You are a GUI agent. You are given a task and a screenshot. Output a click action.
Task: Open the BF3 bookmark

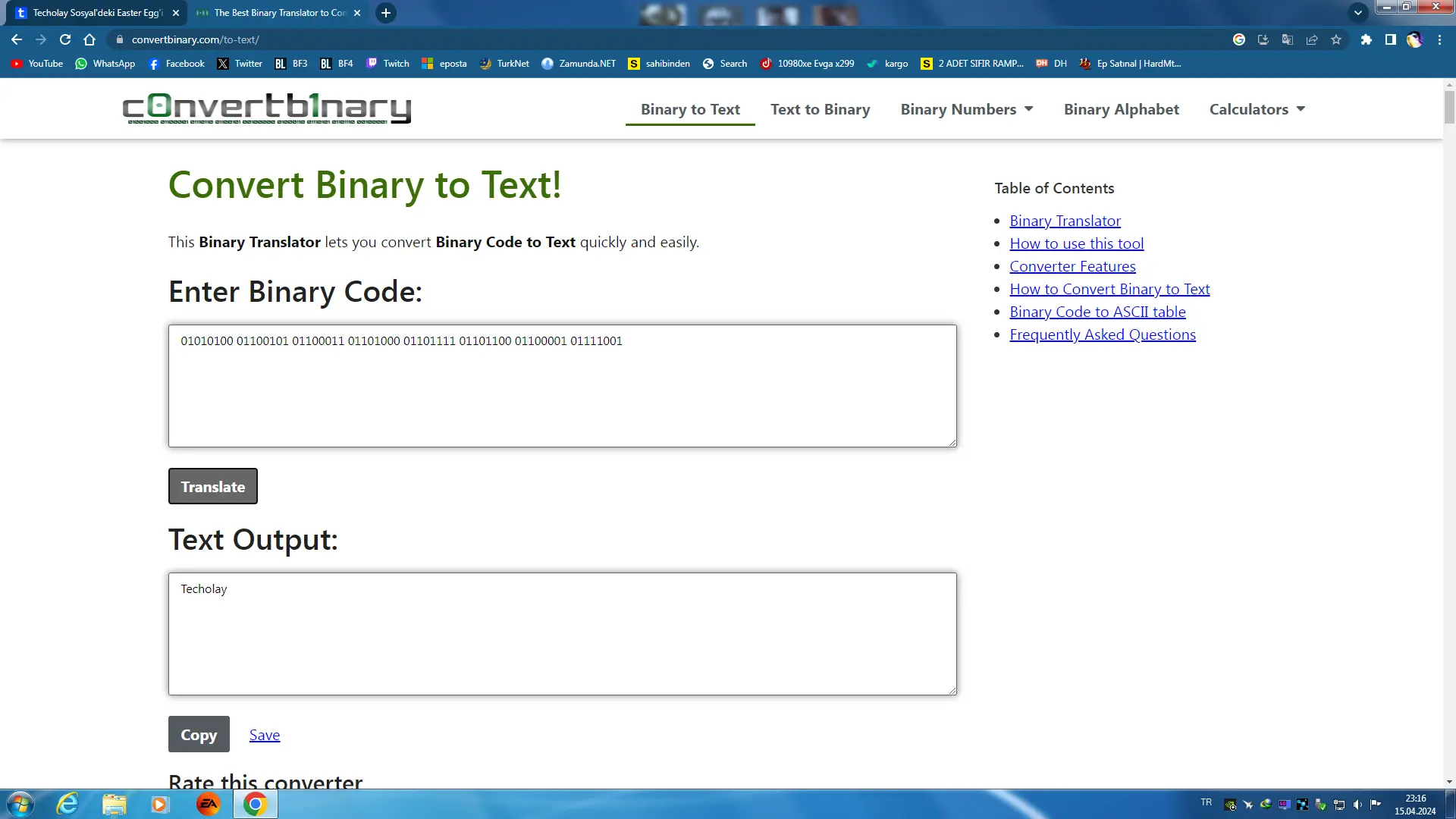tap(291, 64)
